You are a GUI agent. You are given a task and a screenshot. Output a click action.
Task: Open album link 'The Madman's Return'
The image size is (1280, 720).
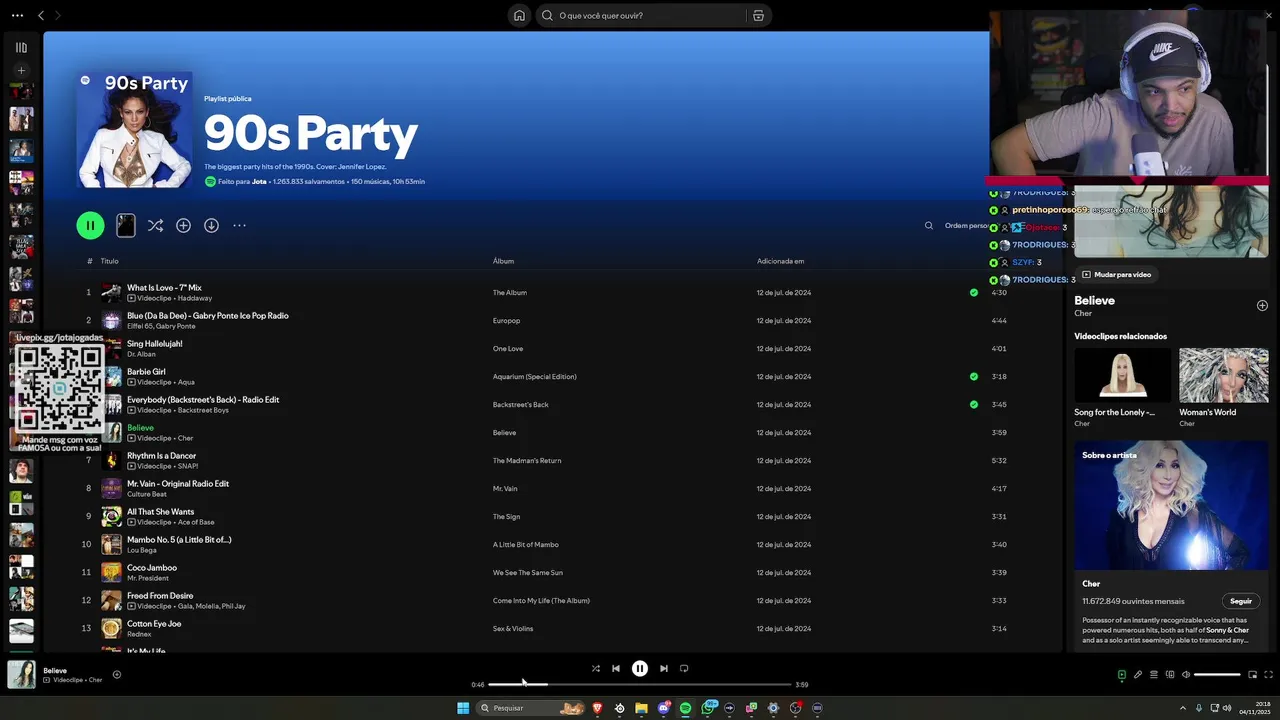pyautogui.click(x=527, y=461)
